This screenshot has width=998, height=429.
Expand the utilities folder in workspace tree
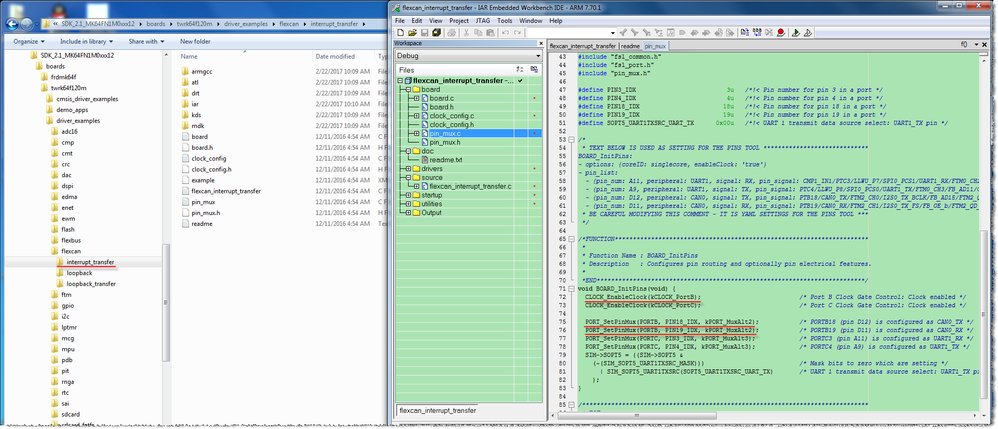(407, 204)
